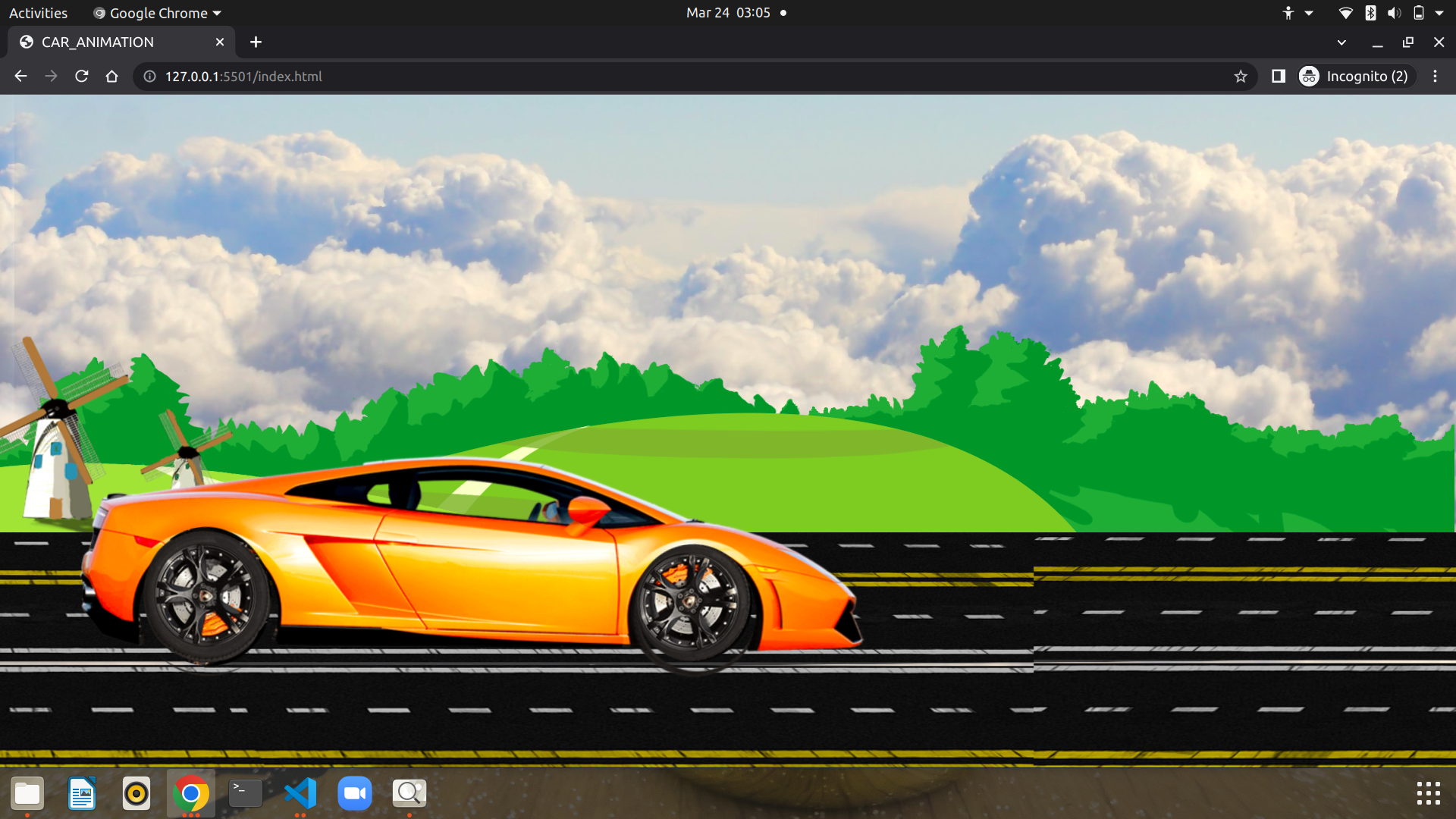Click the battery status icon

(x=1419, y=13)
